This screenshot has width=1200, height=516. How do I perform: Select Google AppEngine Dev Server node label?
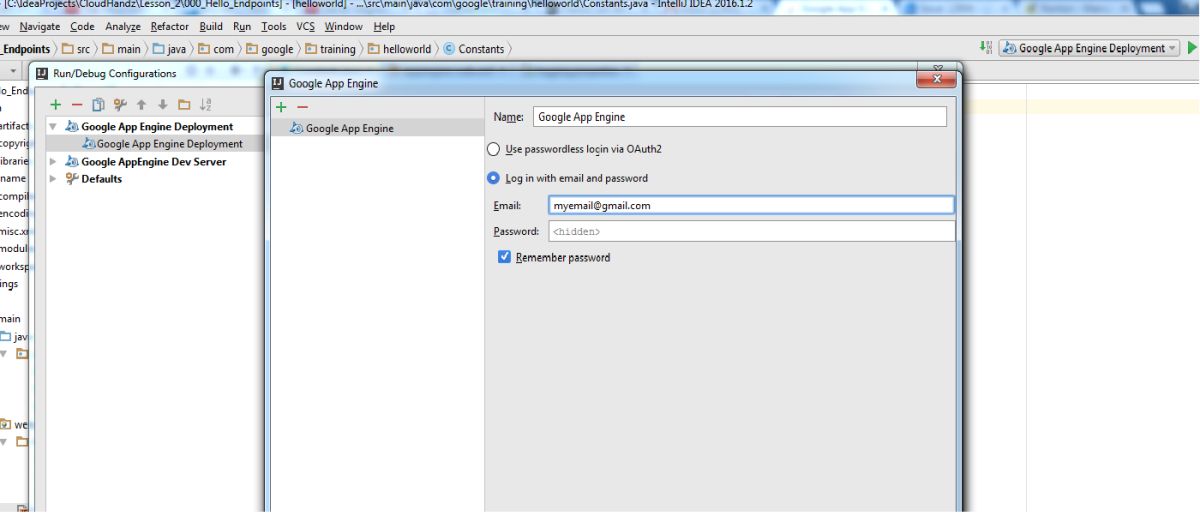[x=153, y=161]
